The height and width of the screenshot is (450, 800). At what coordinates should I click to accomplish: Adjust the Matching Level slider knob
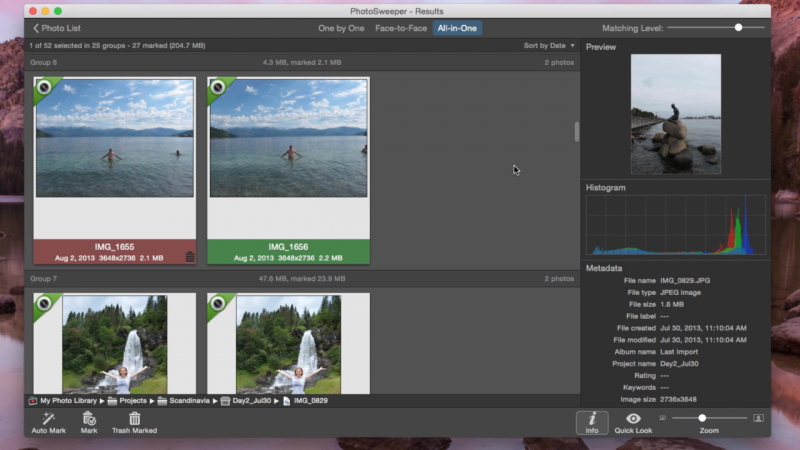(738, 28)
